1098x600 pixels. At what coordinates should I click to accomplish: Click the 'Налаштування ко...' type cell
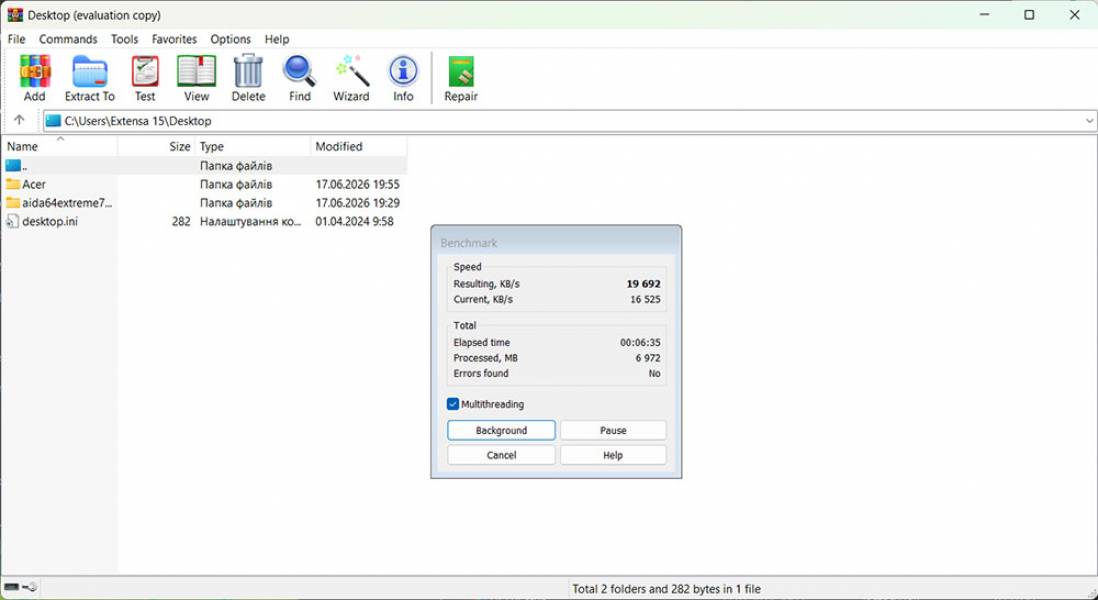pyautogui.click(x=251, y=221)
